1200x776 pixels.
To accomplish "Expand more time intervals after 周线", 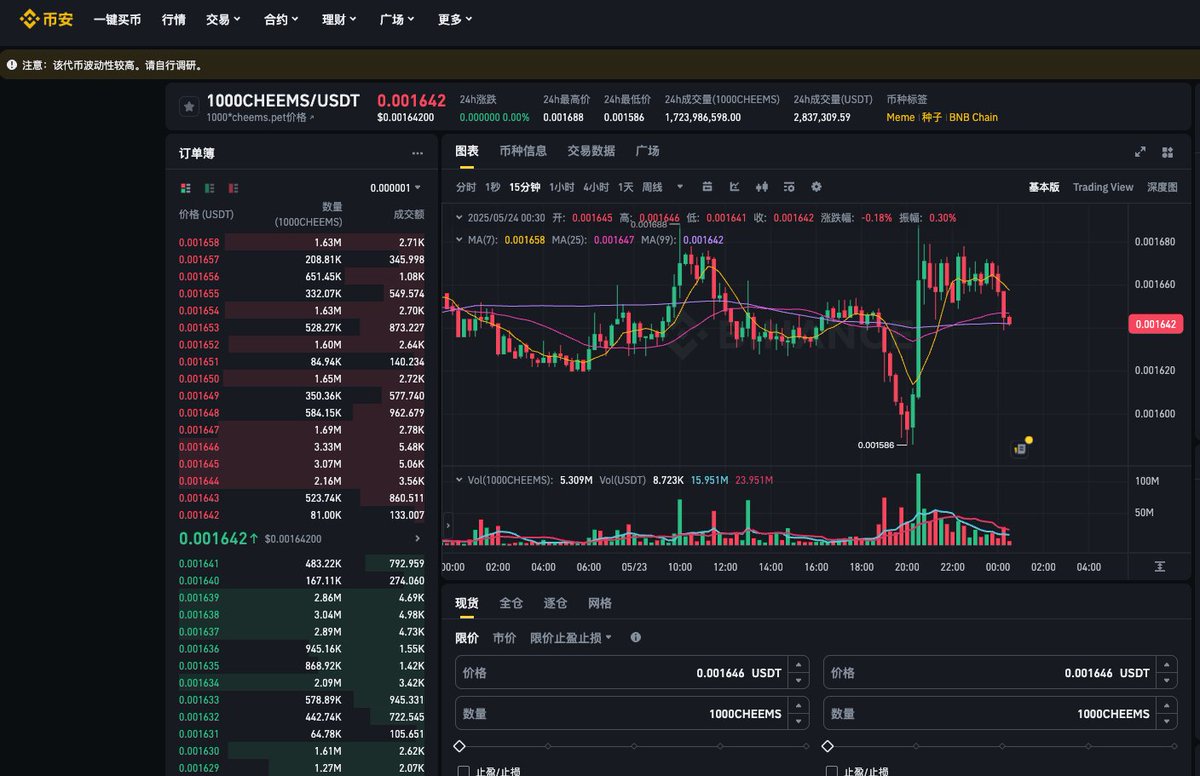I will [680, 187].
